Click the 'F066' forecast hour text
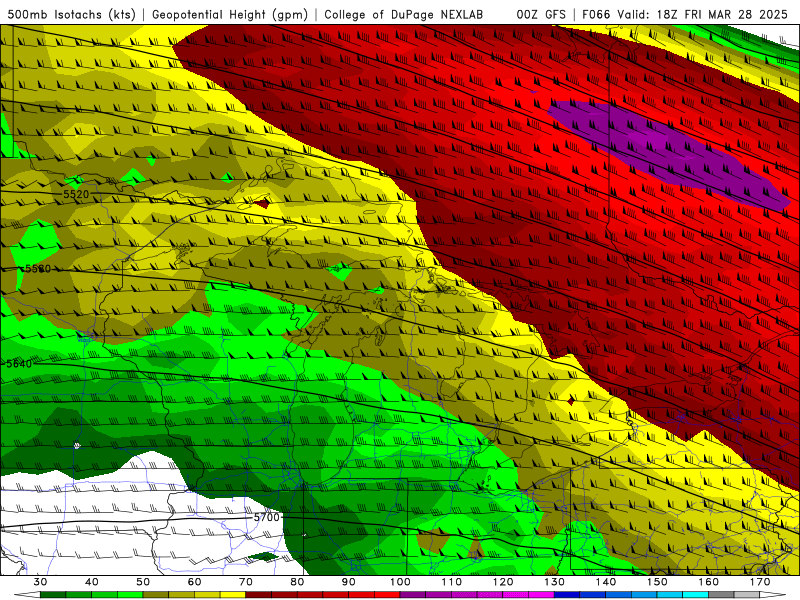Viewport: 800px width, 600px height. pyautogui.click(x=596, y=14)
